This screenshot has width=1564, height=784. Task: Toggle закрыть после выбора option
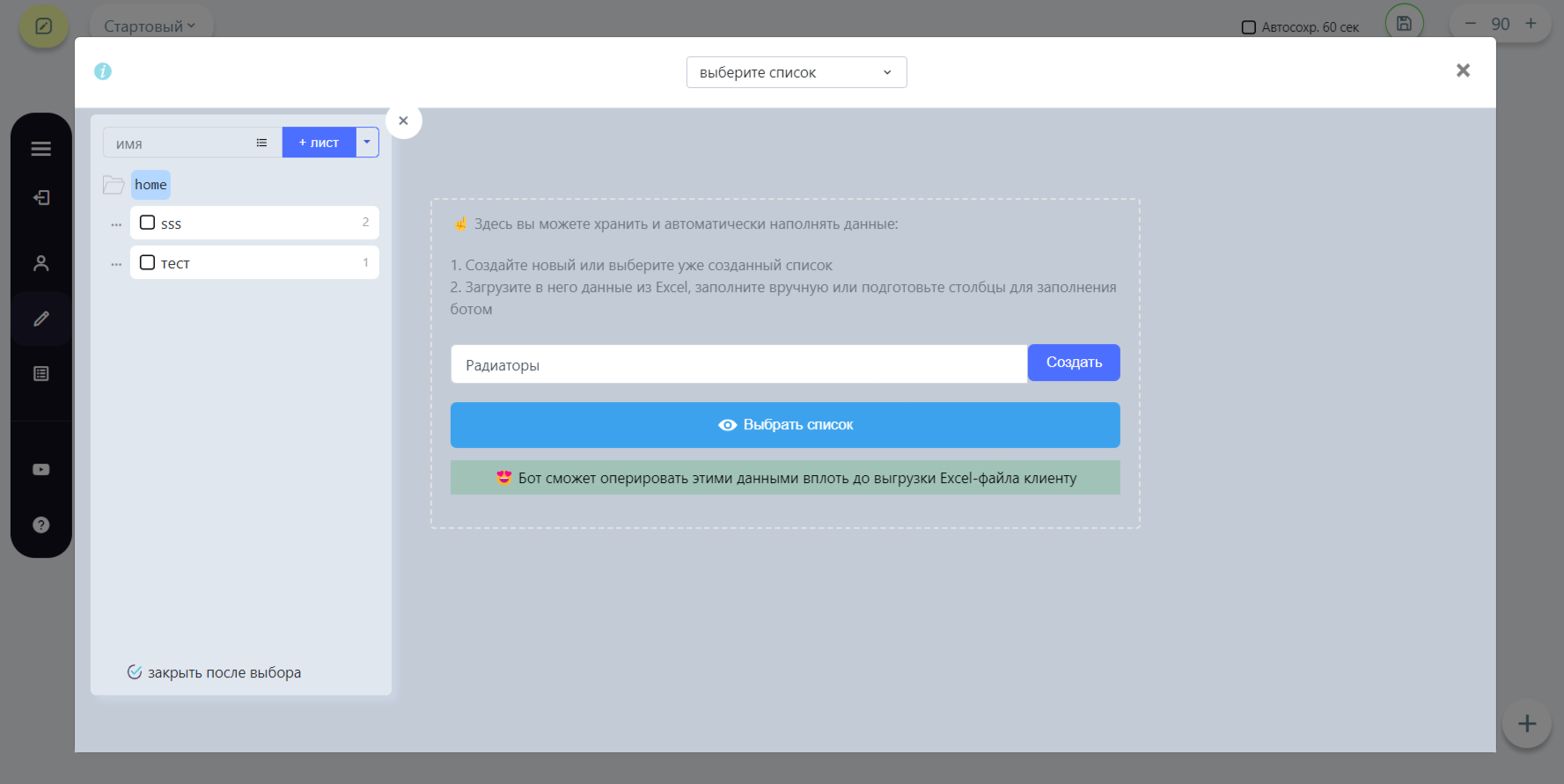214,672
